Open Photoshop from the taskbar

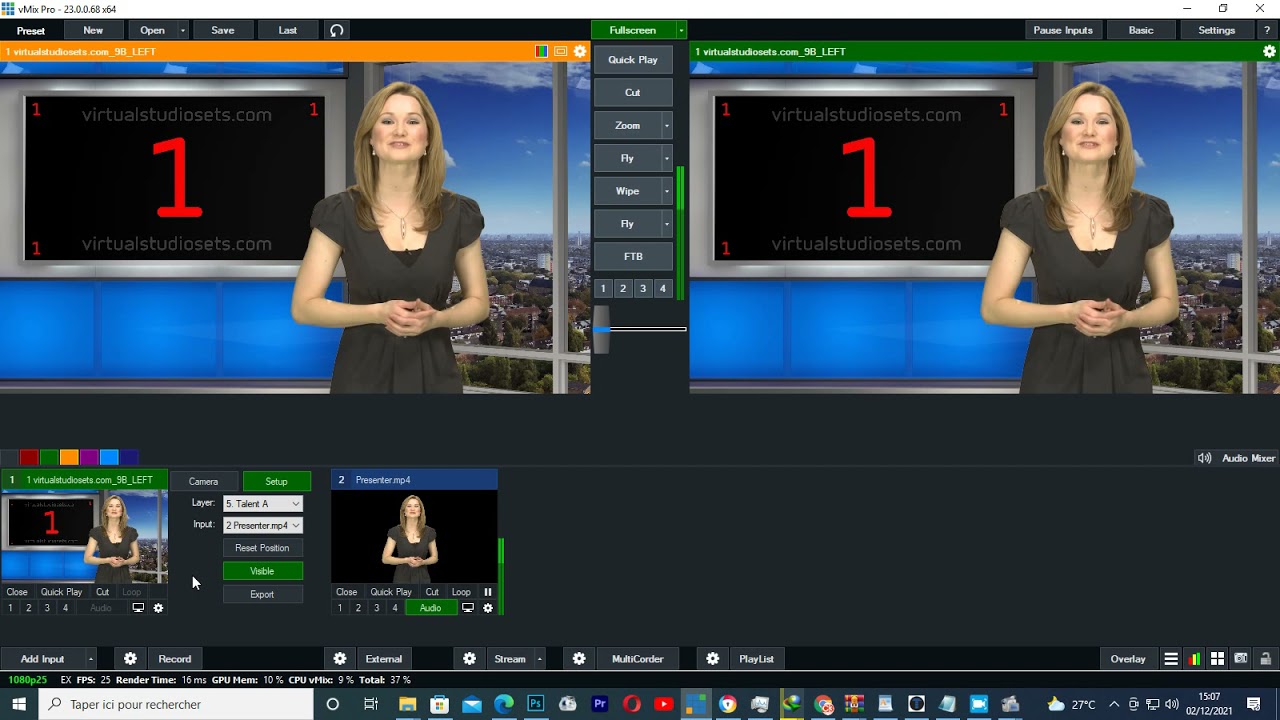tap(535, 704)
